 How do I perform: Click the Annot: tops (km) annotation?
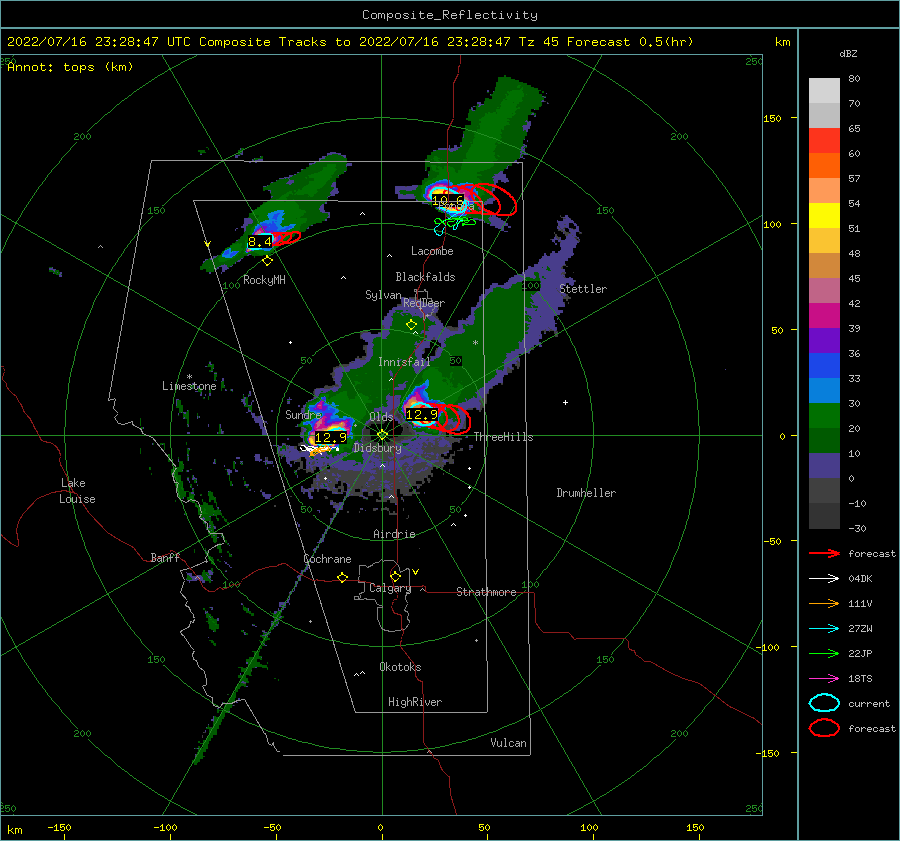[70, 67]
